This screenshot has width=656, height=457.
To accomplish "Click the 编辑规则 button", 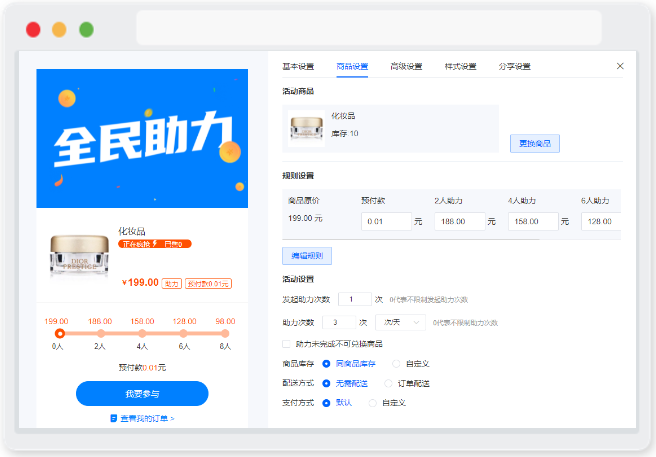I will pos(307,256).
